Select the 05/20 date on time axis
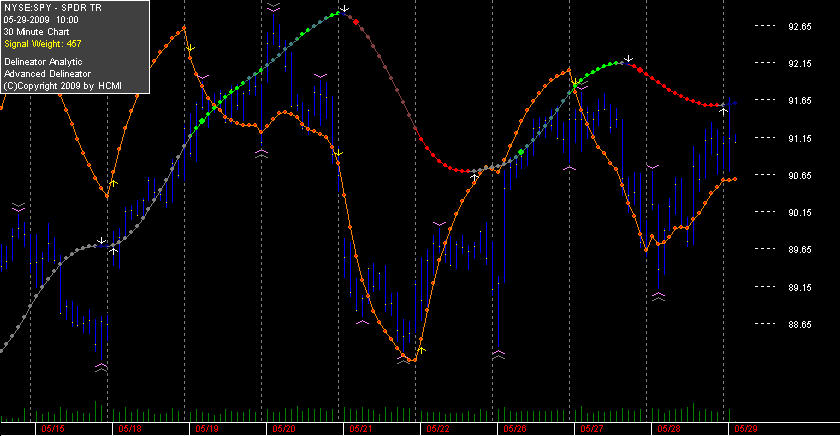The height and width of the screenshot is (436, 840). point(284,429)
